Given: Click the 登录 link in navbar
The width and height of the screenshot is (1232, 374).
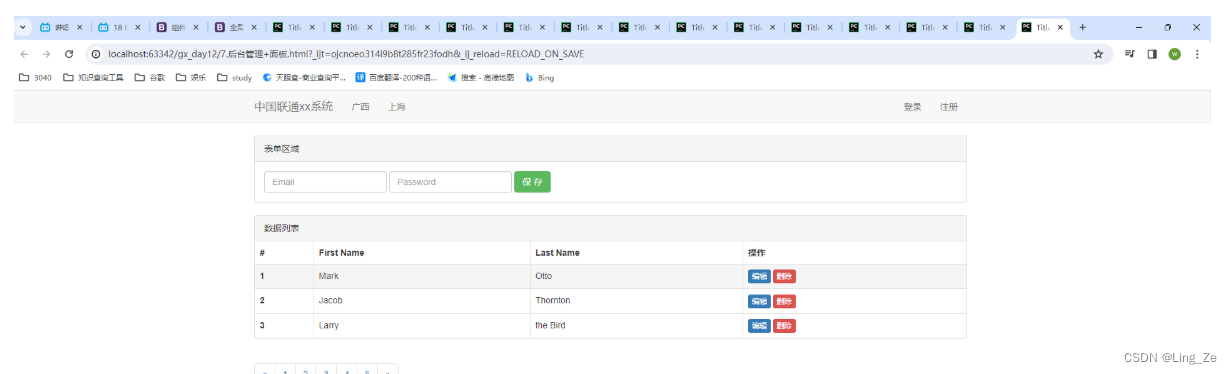Looking at the screenshot, I should pyautogui.click(x=912, y=107).
